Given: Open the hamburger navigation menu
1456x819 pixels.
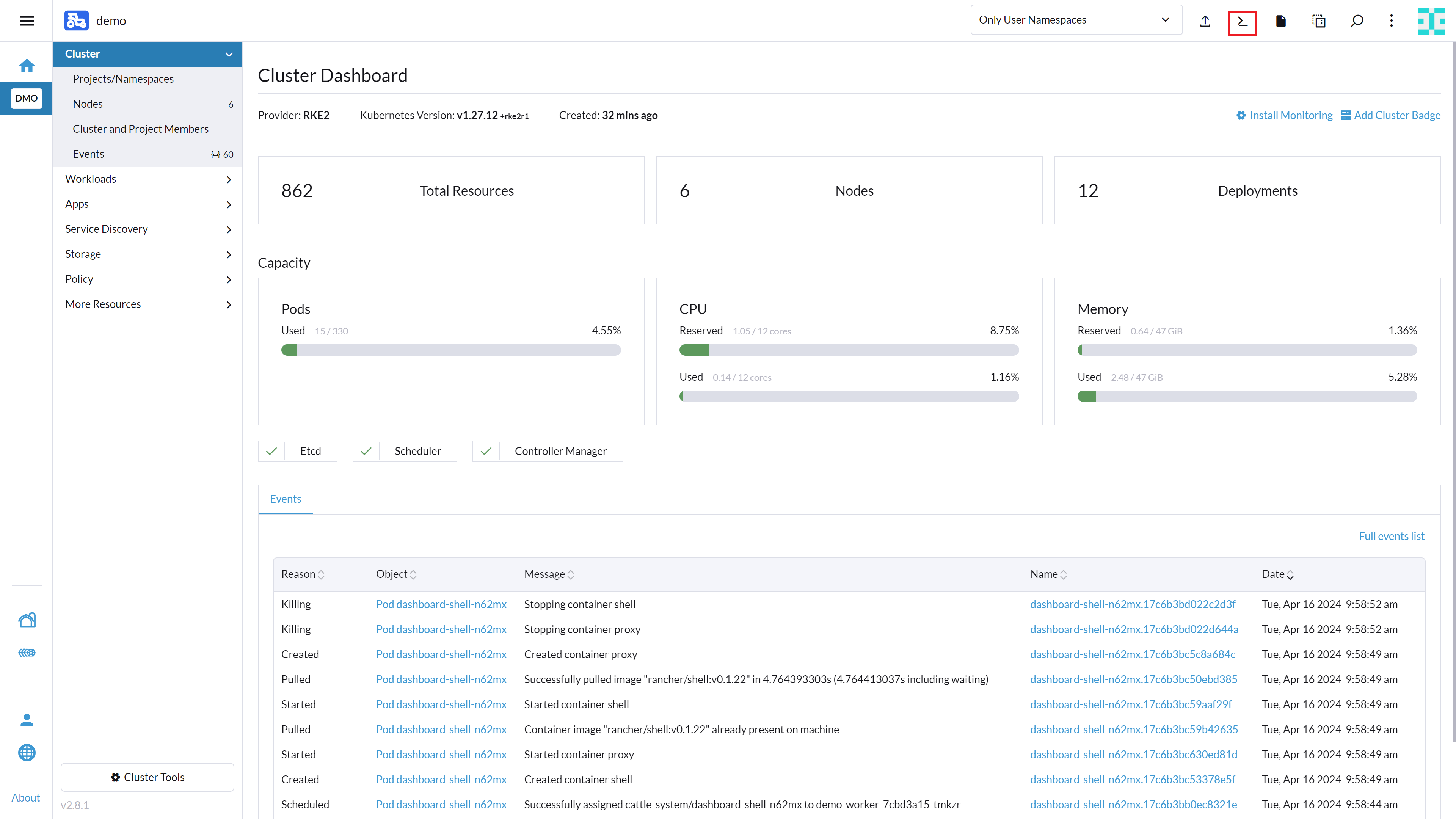Looking at the screenshot, I should [x=27, y=21].
